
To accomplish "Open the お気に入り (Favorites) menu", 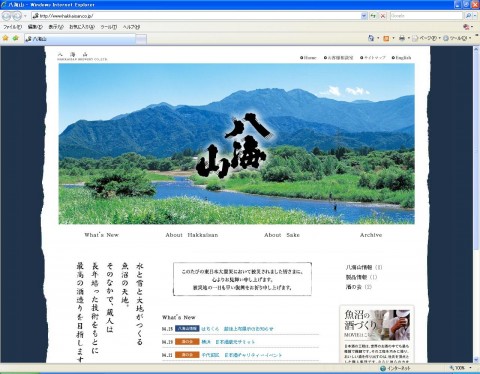I will click(82, 27).
